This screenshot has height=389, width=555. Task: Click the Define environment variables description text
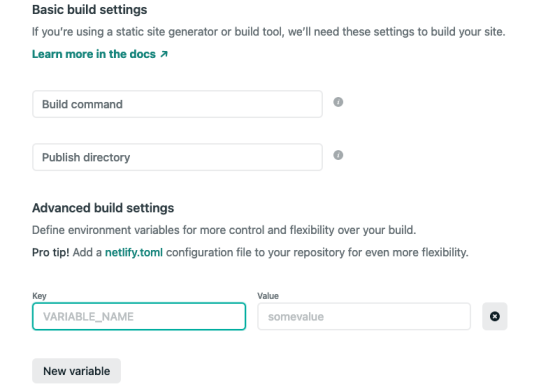tap(224, 230)
